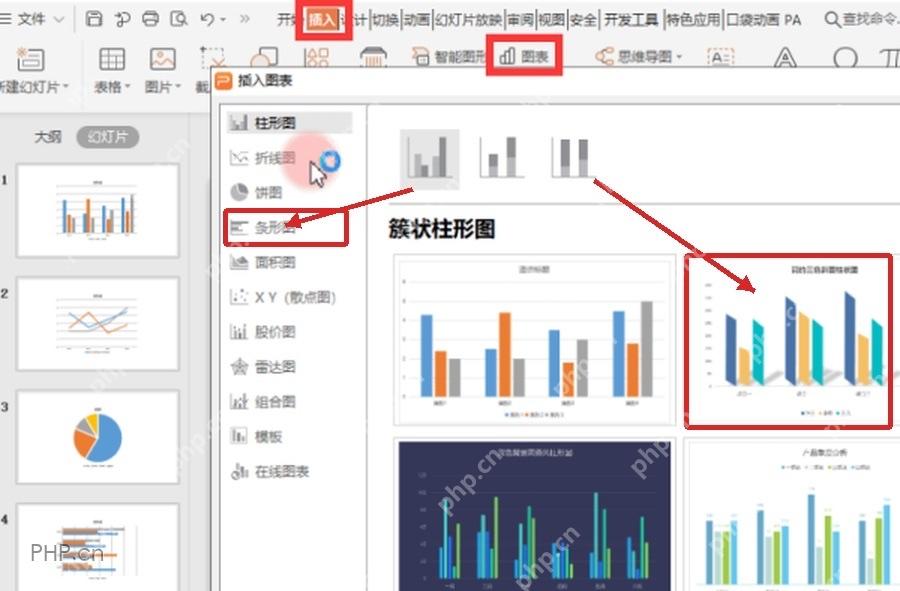Select the 柱形图 chart category
This screenshot has width=900, height=591.
(x=289, y=123)
